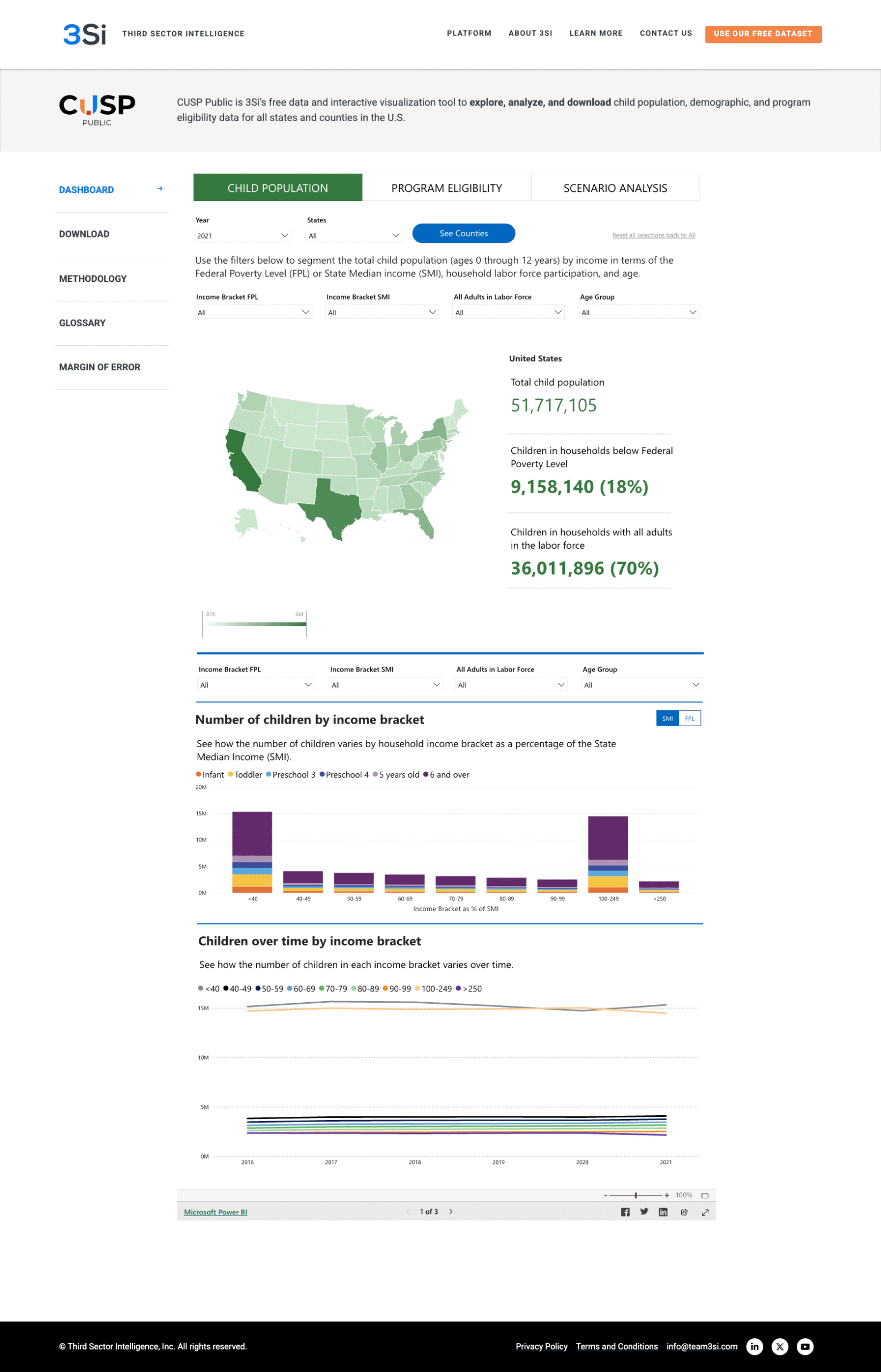This screenshot has height=1372, width=881.
Task: Select the SMI chart toggle
Action: [x=667, y=719]
